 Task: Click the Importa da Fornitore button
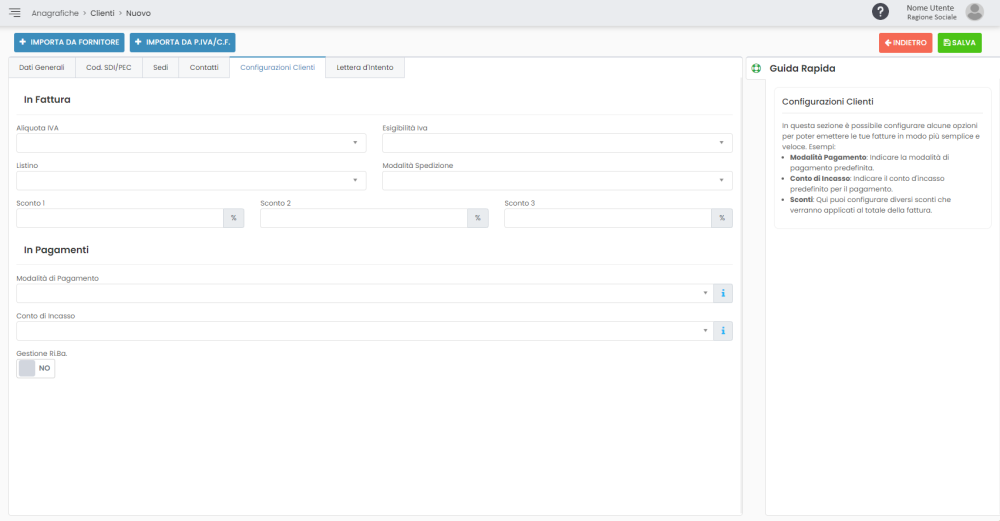click(x=69, y=43)
